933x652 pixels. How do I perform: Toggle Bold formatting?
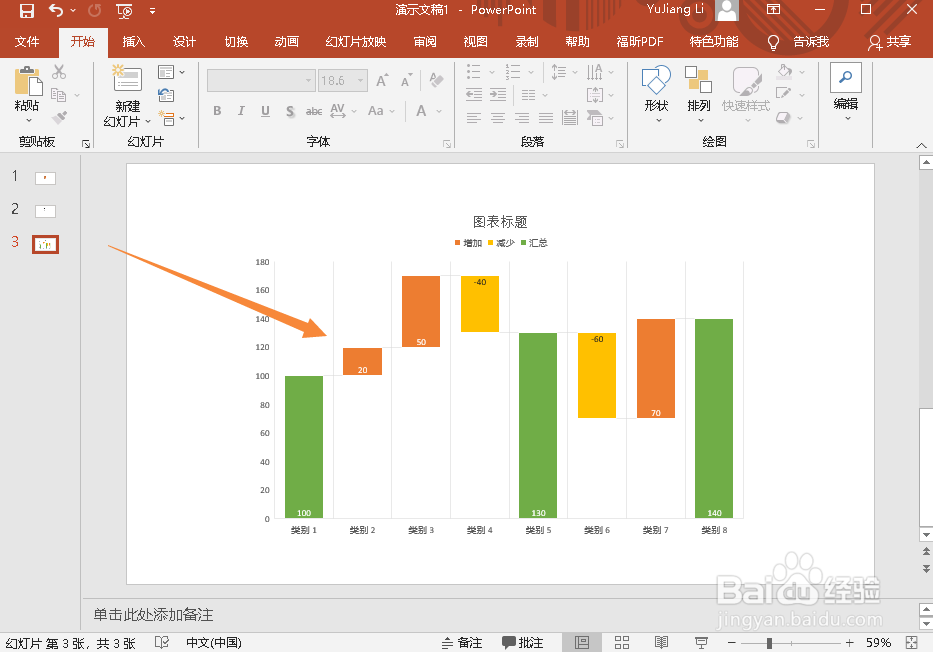click(217, 111)
